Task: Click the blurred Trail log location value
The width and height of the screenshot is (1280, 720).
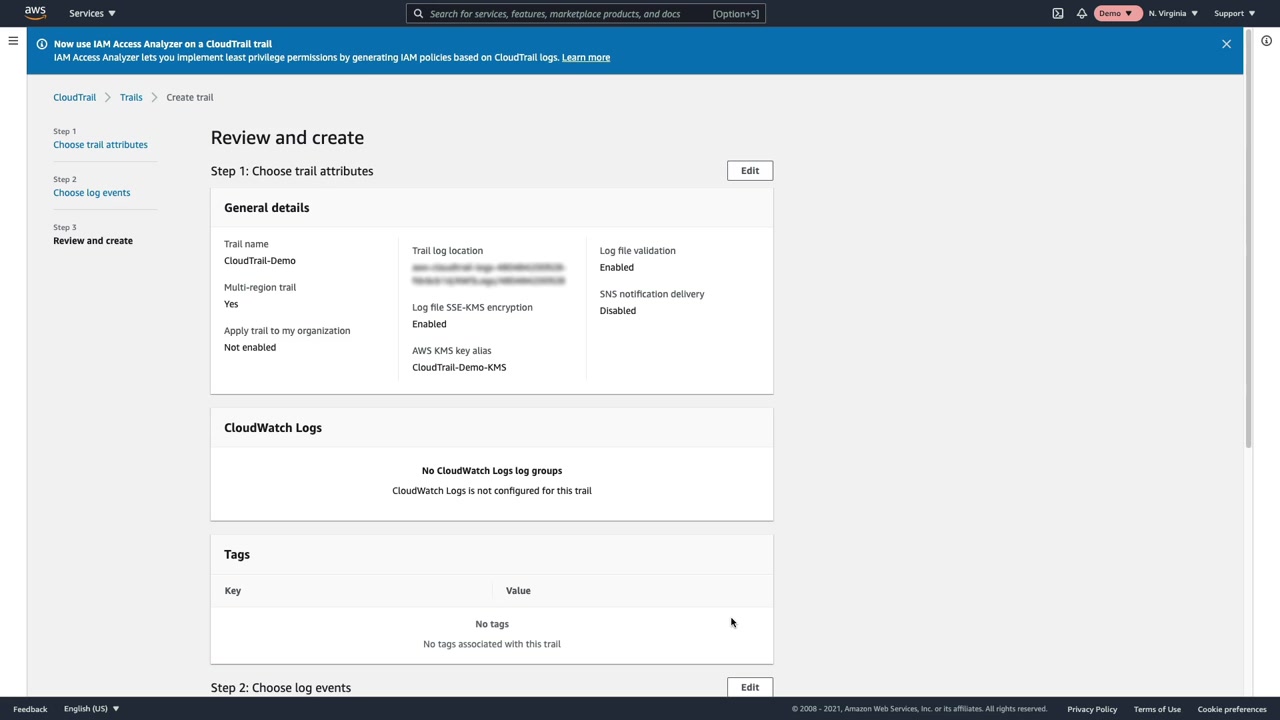Action: (488, 275)
